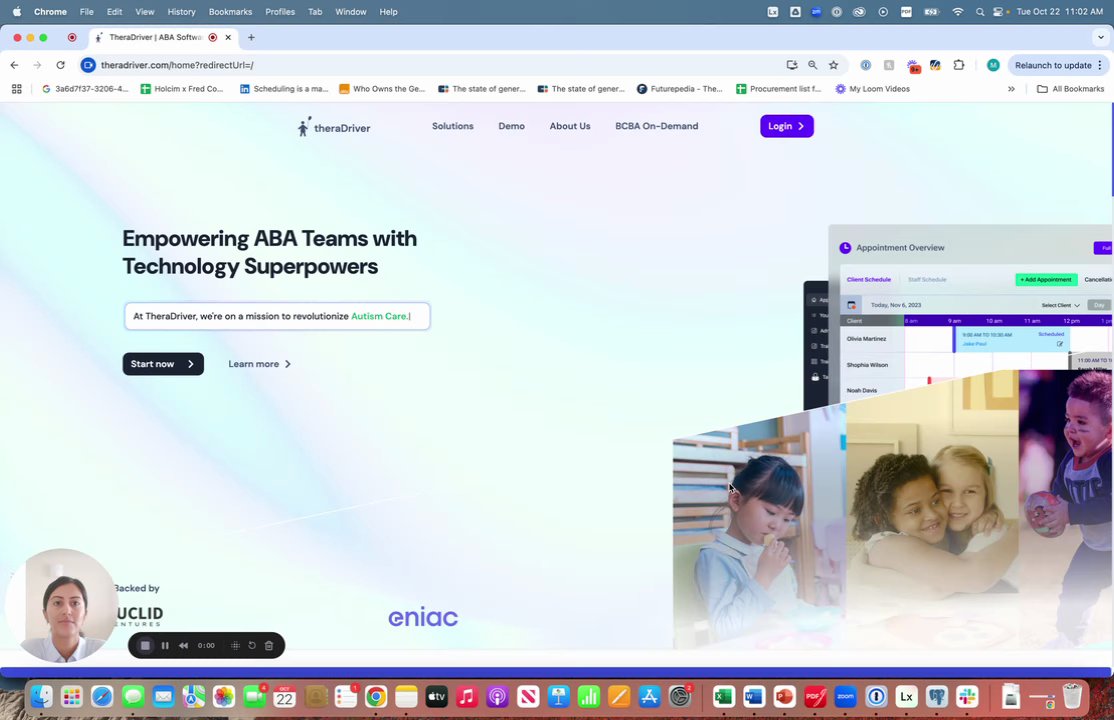This screenshot has height=720, width=1114.
Task: Open BCBA On-Demand nav item
Action: click(x=656, y=127)
